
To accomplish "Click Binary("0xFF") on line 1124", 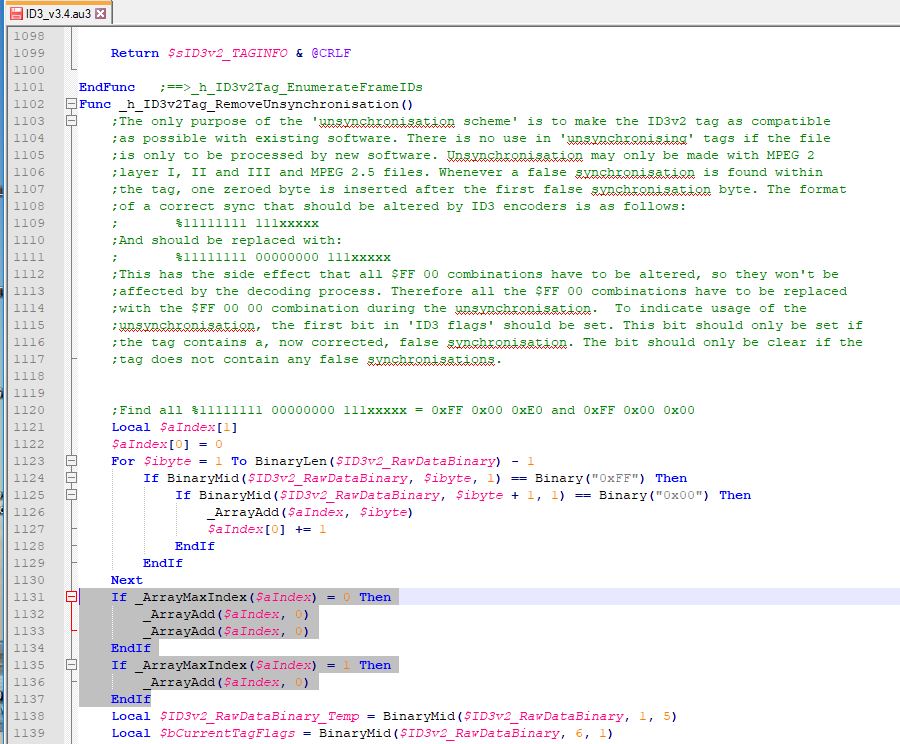I will coord(590,478).
